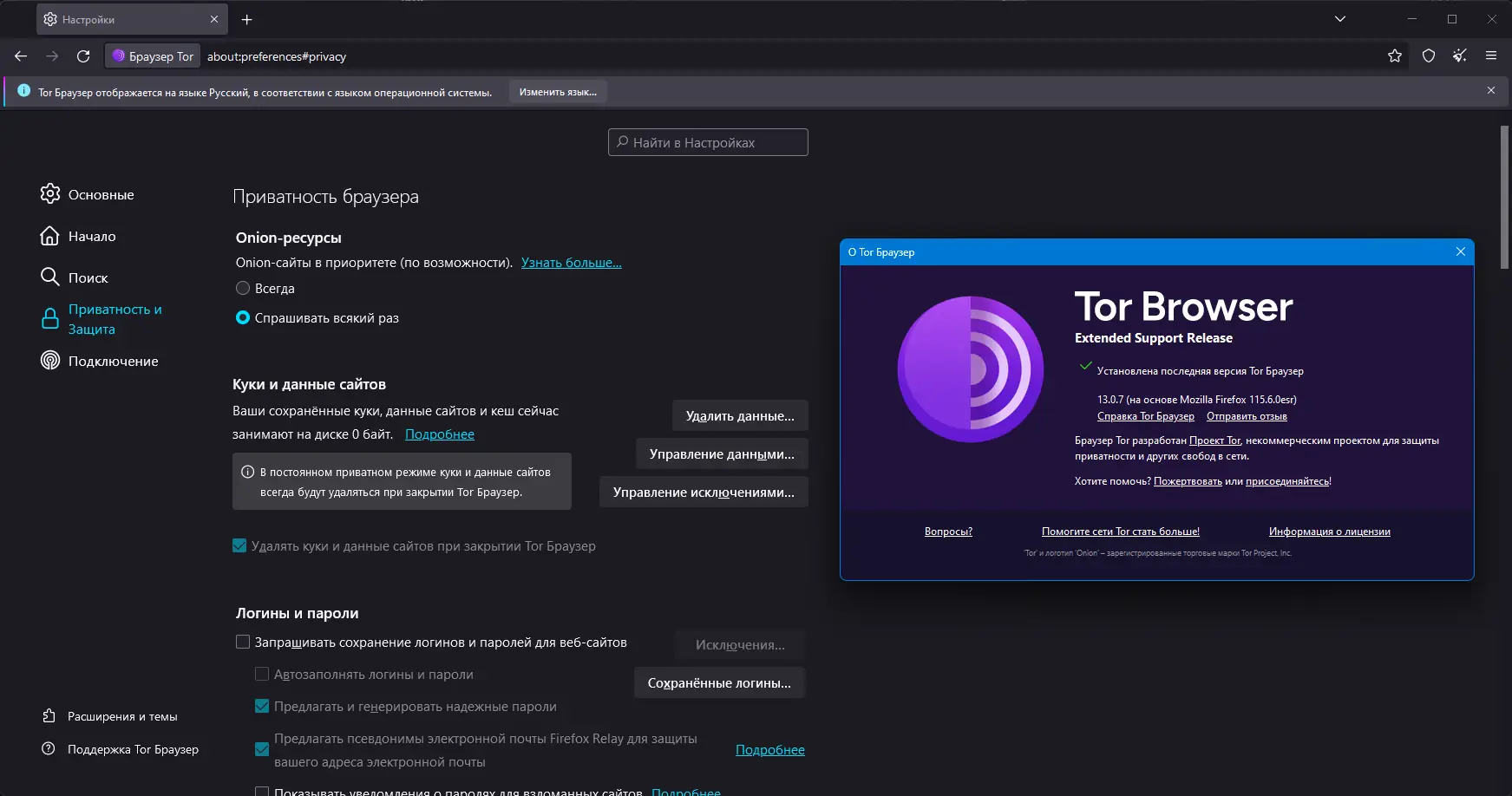Bookmark this page with the star icon
The height and width of the screenshot is (796, 1512).
click(1395, 56)
